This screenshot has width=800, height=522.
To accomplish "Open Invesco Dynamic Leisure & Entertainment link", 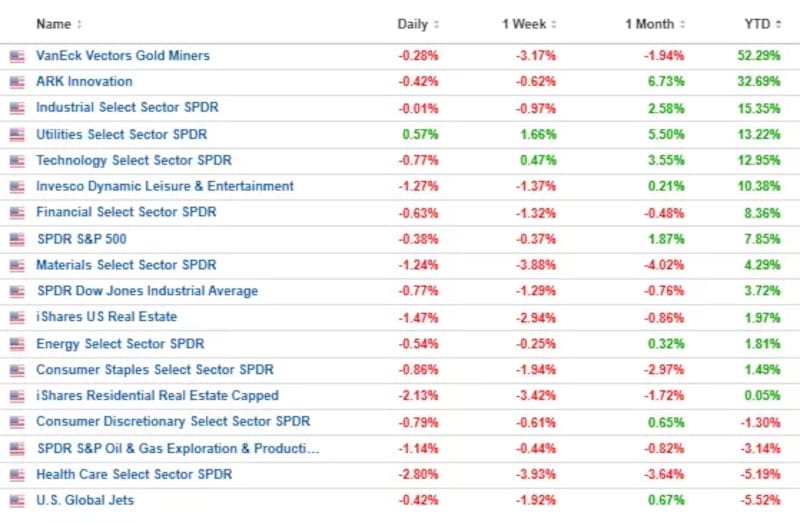I will [165, 186].
